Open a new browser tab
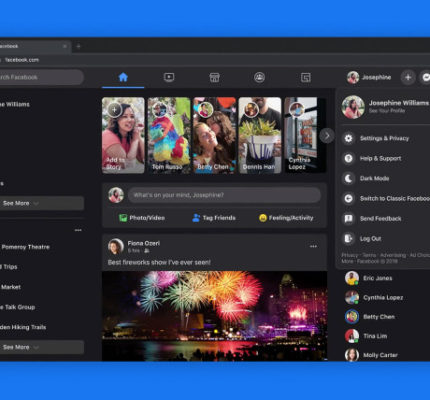Viewport: 430px width, 400px height. (78, 46)
